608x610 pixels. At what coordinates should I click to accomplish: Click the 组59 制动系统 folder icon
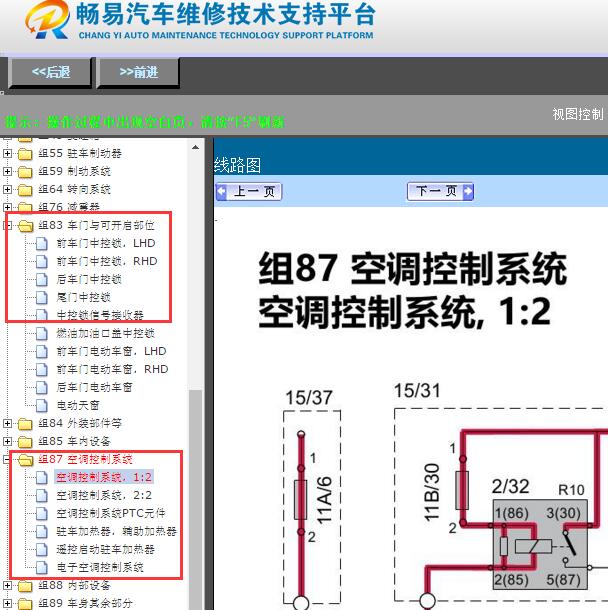pyautogui.click(x=25, y=172)
